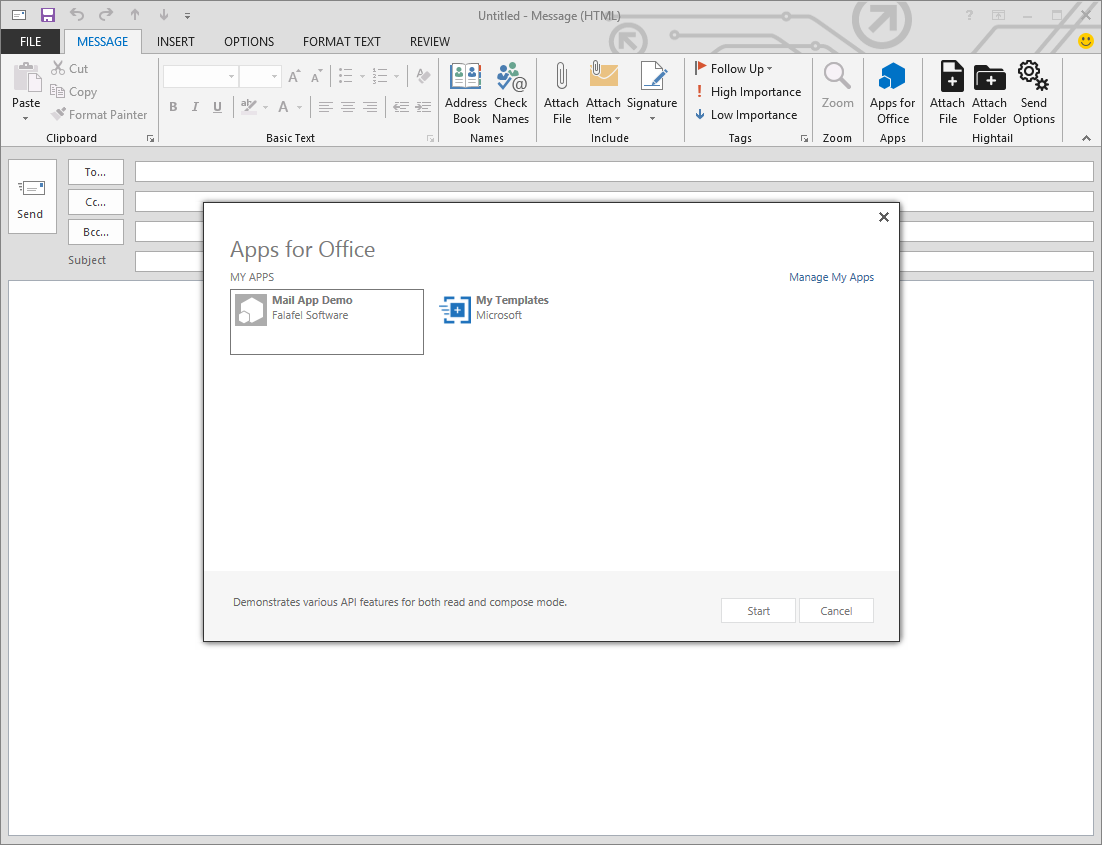Toggle bold text formatting
1102x845 pixels.
(172, 106)
